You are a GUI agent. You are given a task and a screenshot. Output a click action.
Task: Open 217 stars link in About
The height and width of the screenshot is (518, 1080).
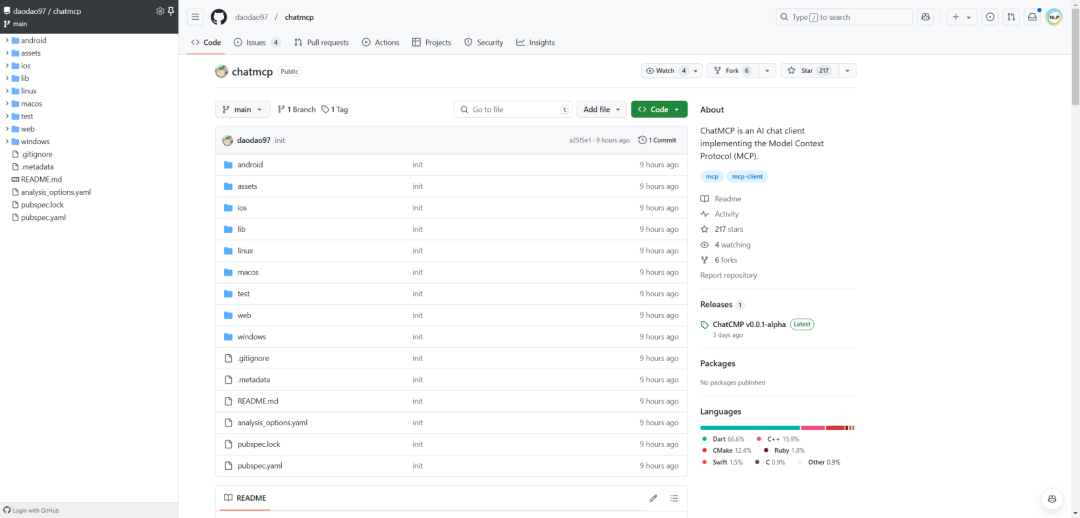[729, 229]
